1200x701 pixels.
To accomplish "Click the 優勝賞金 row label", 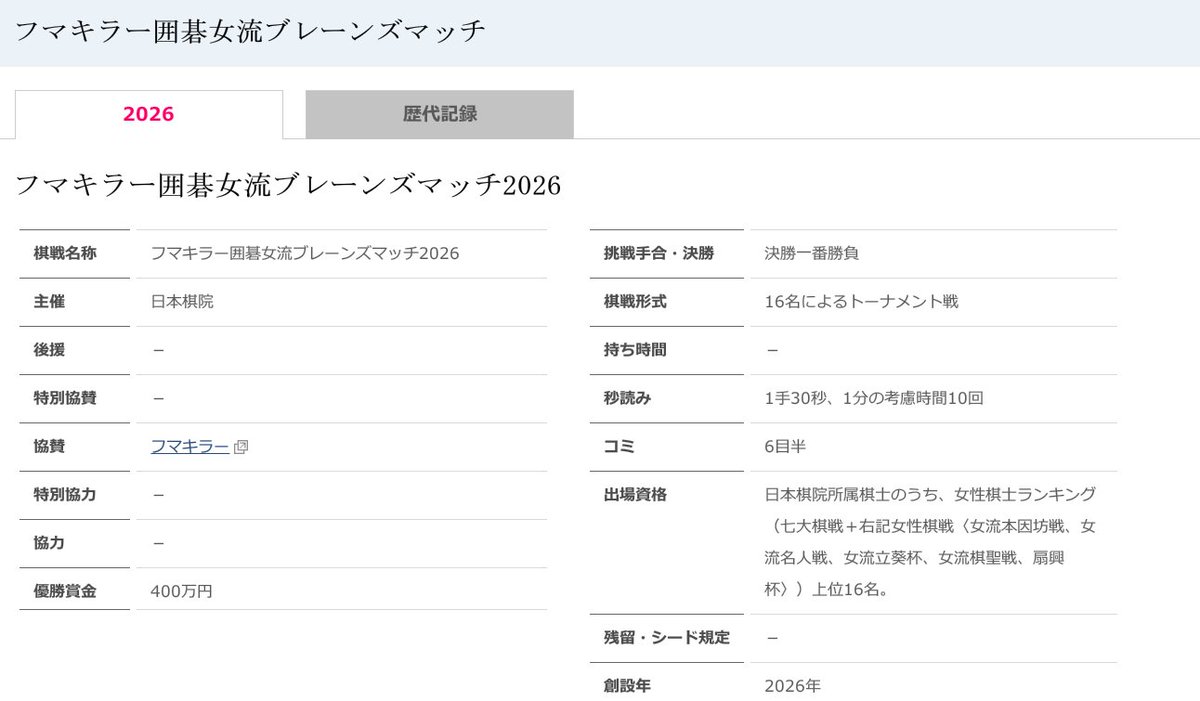I will click(x=65, y=590).
